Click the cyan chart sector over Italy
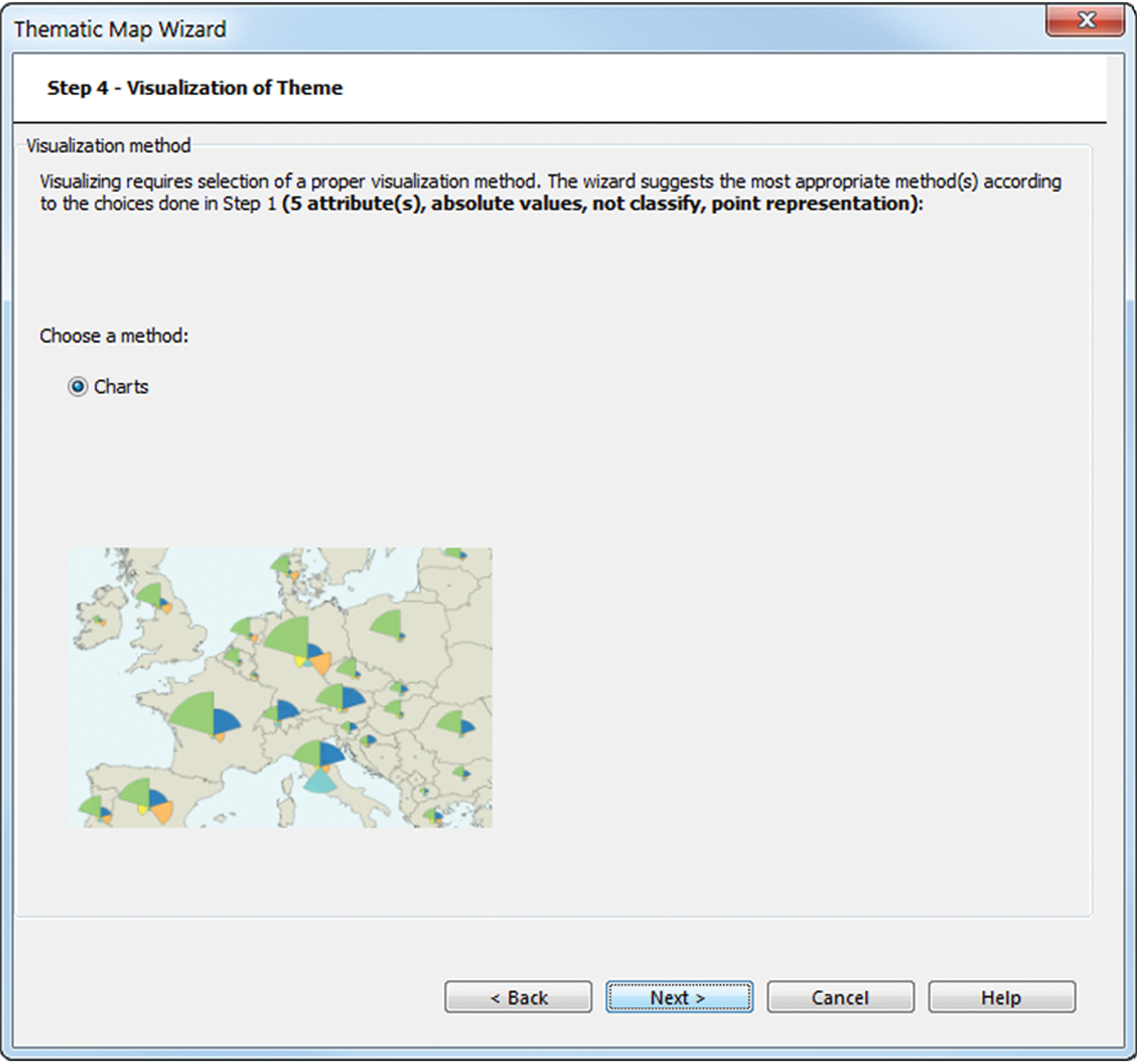This screenshot has height=1064, width=1137. (319, 781)
